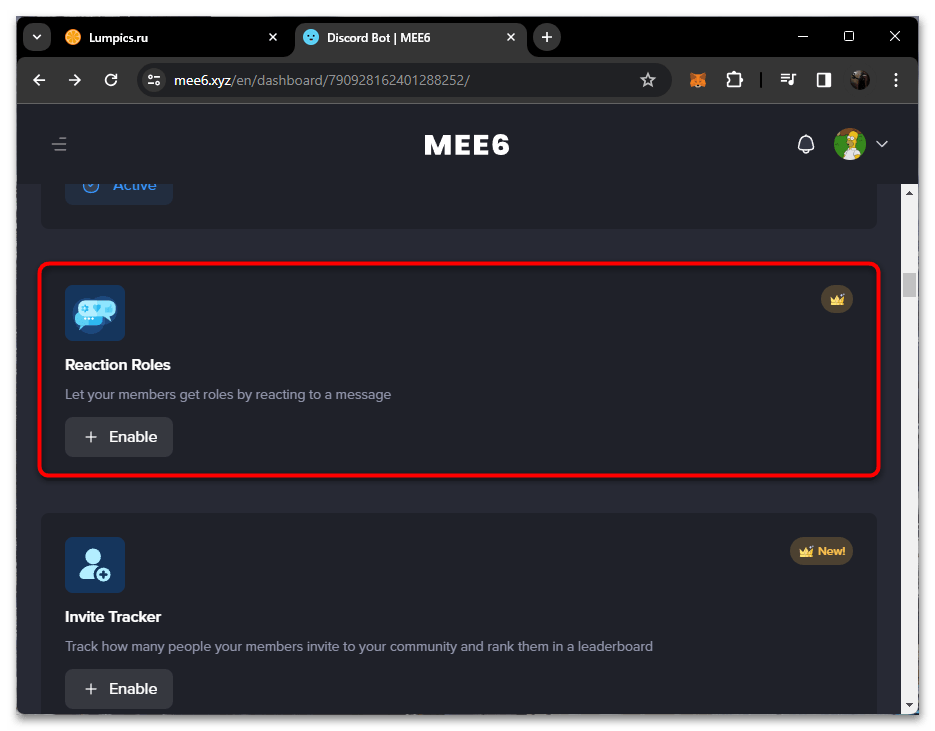Image resolution: width=935 pixels, height=731 pixels.
Task: Click the premium crown badge on Reaction Roles
Action: point(837,299)
